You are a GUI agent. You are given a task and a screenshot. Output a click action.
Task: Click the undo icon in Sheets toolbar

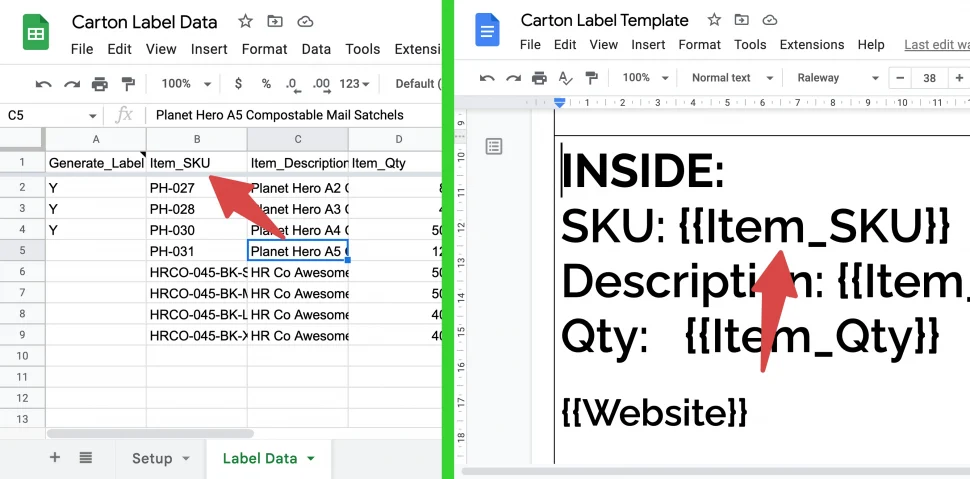coord(43,84)
